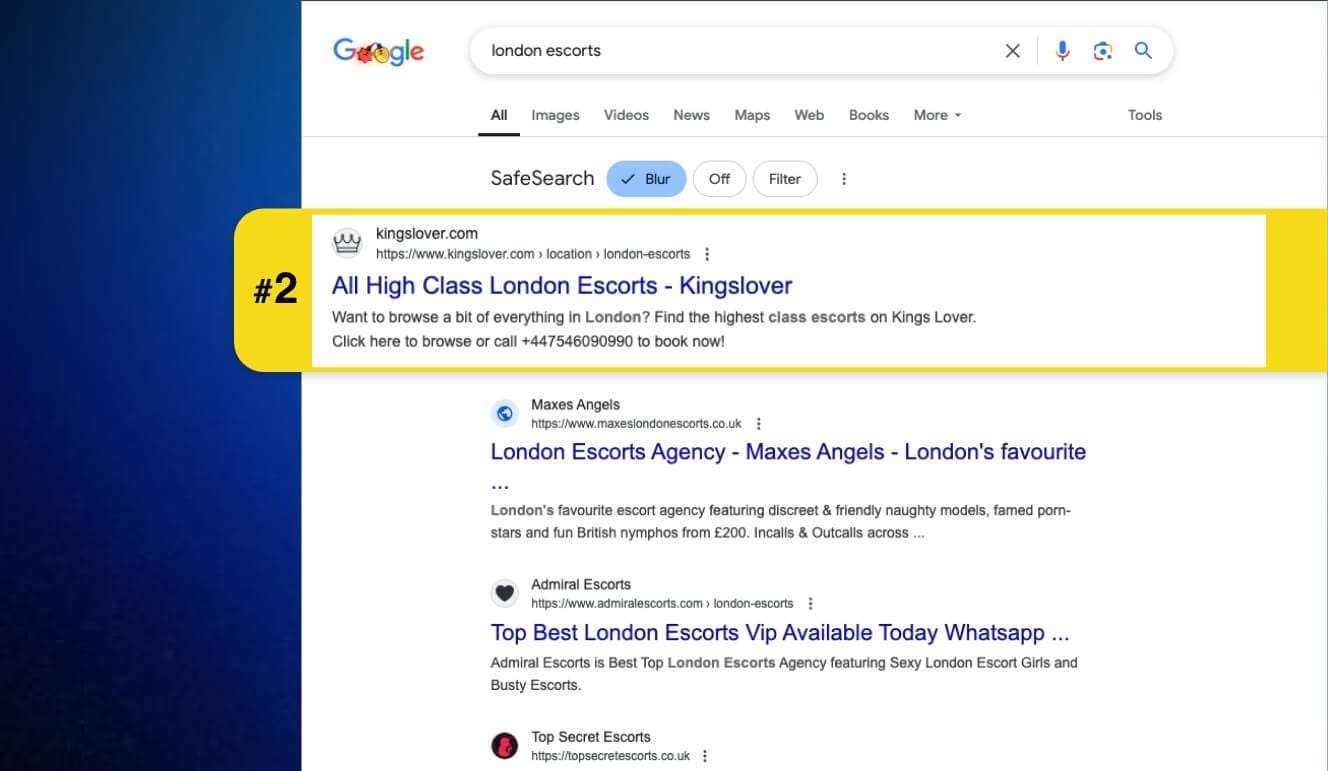The width and height of the screenshot is (1328, 771).
Task: Open the Tools search options
Action: click(x=1144, y=115)
